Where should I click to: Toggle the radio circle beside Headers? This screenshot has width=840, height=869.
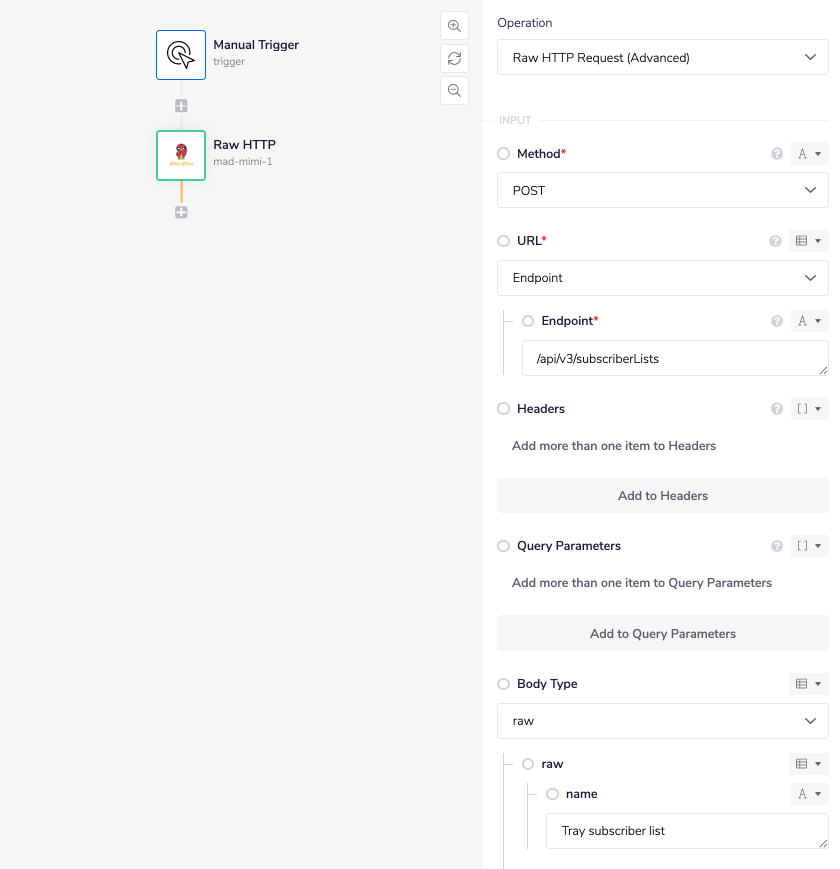point(504,409)
